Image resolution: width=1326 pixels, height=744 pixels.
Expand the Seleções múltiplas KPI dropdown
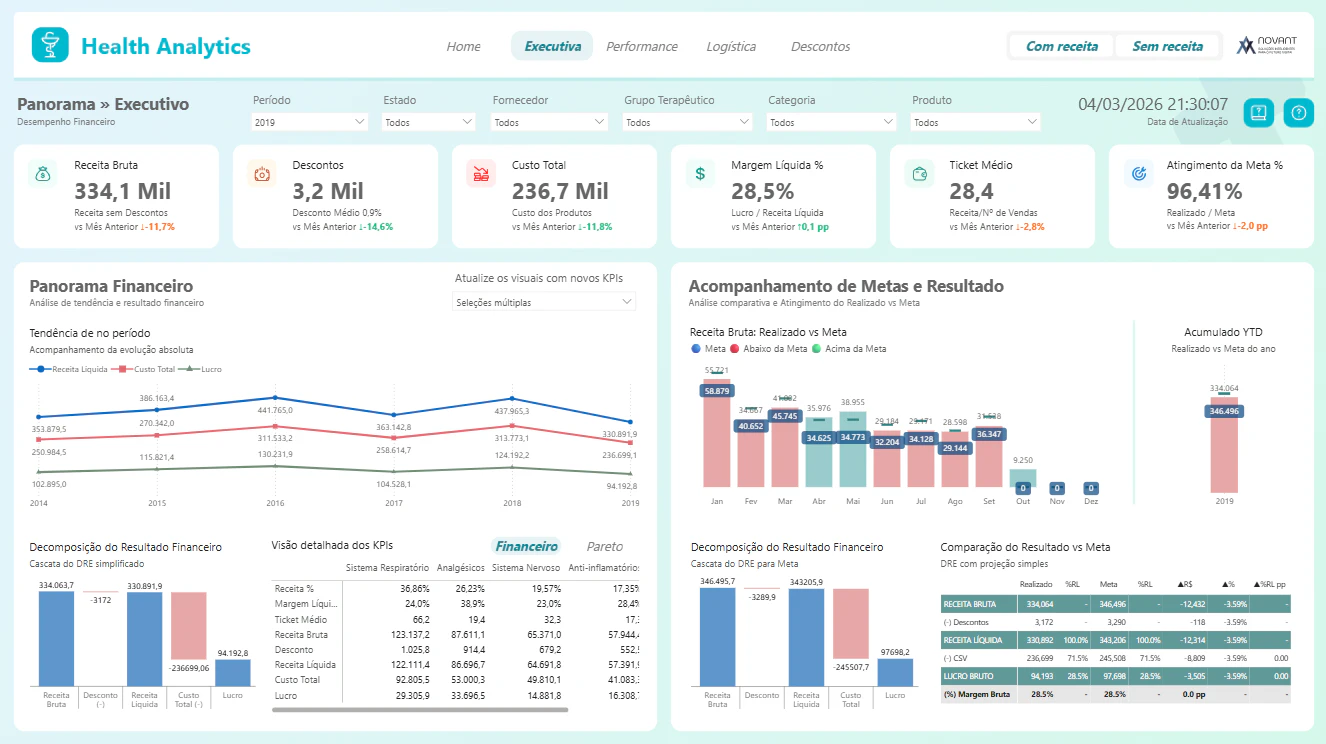(544, 302)
